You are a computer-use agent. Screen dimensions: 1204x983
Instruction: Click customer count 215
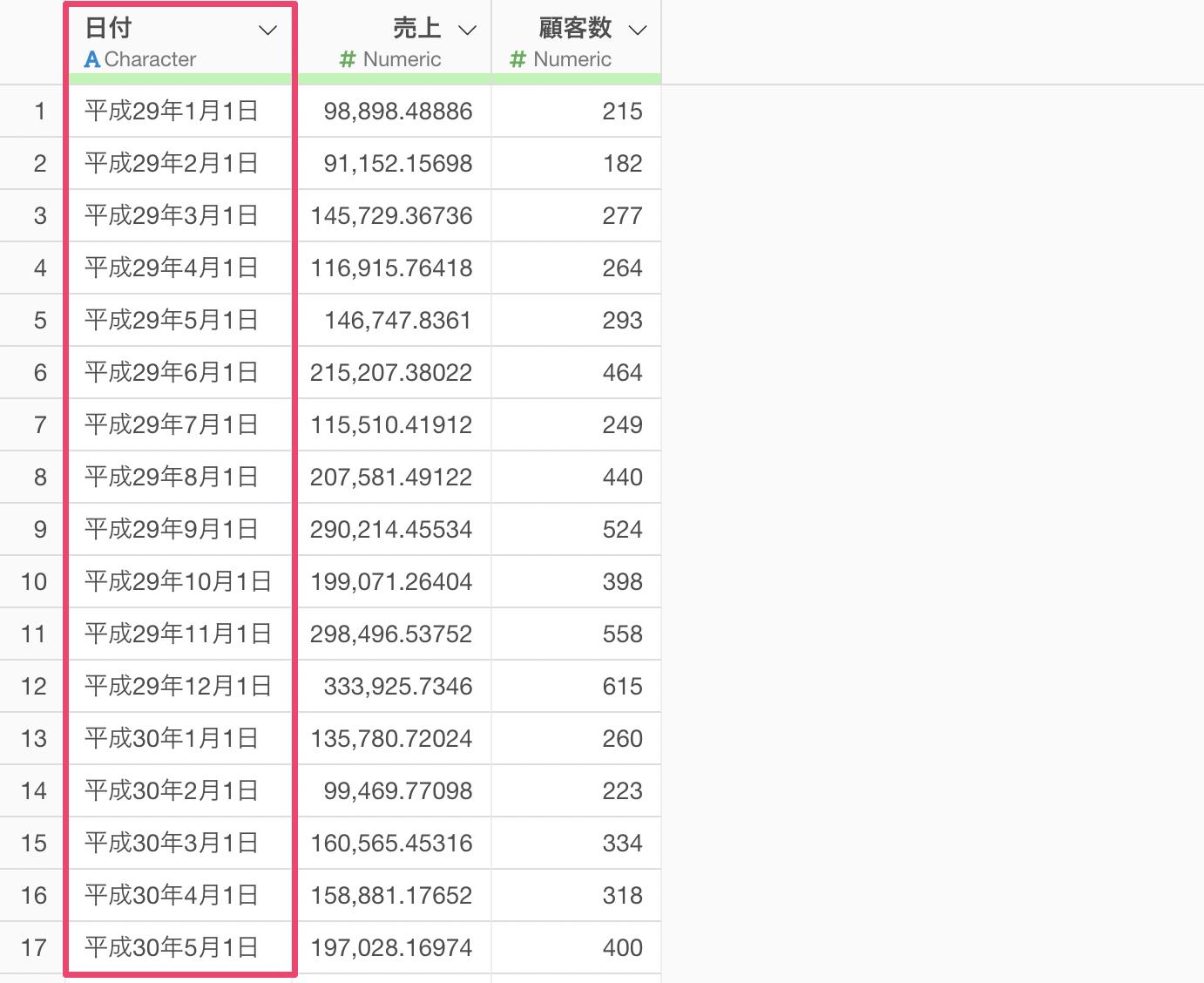tap(623, 112)
